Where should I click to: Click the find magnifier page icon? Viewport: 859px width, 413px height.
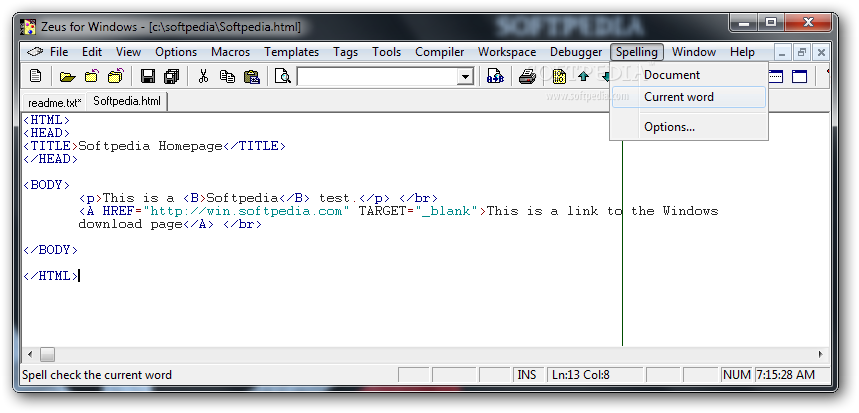point(283,76)
